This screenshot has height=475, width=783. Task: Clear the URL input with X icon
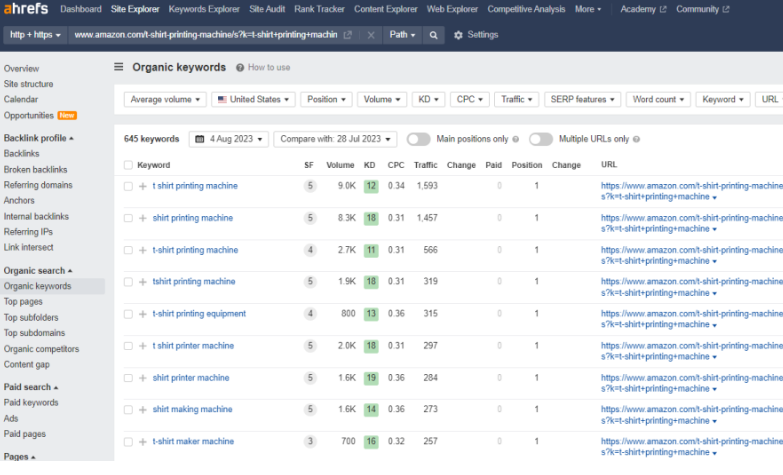[370, 35]
